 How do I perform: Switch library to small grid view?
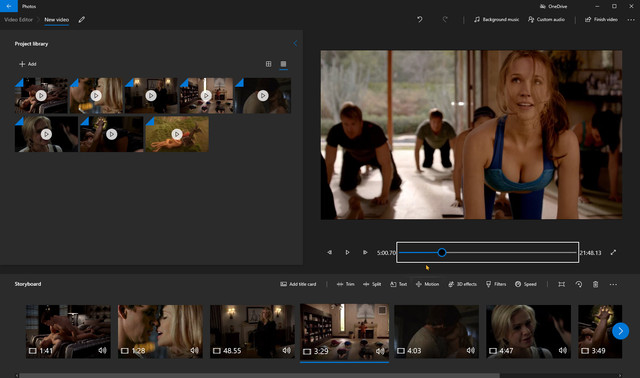[x=269, y=64]
